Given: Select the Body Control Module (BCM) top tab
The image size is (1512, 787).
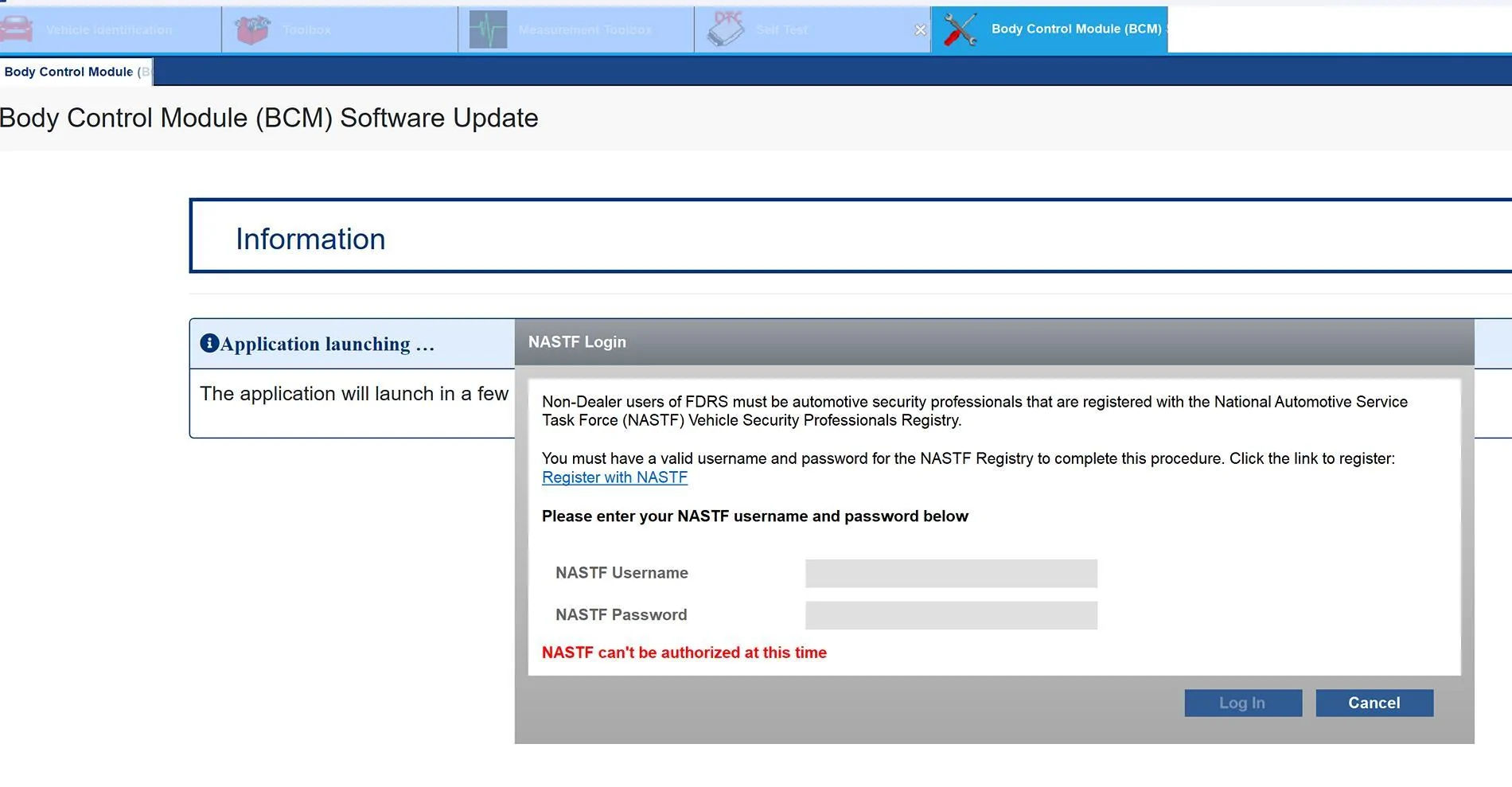Looking at the screenshot, I should [1050, 29].
